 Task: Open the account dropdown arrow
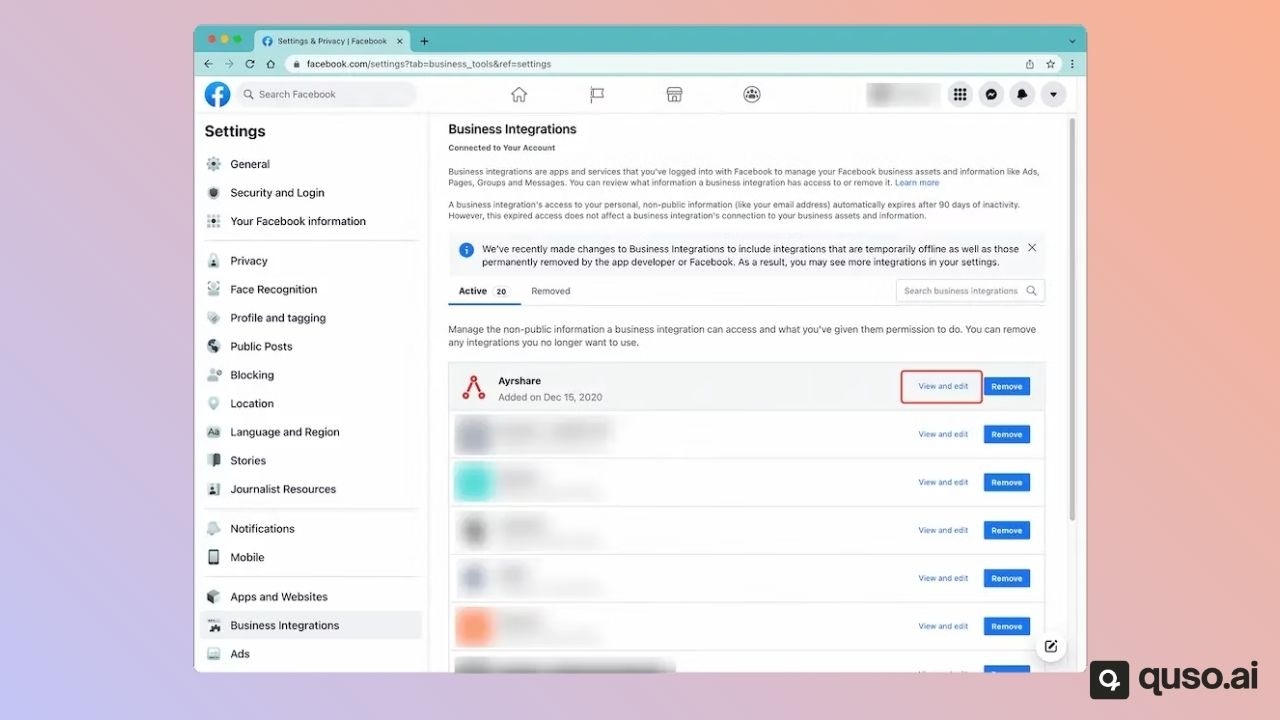pyautogui.click(x=1053, y=94)
